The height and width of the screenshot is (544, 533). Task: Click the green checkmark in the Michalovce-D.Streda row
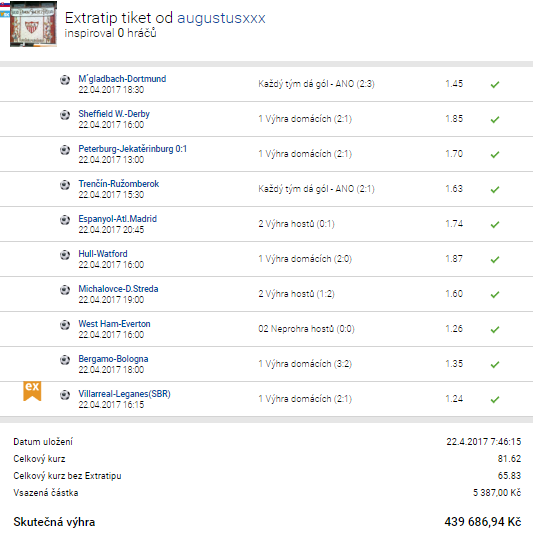pos(495,295)
